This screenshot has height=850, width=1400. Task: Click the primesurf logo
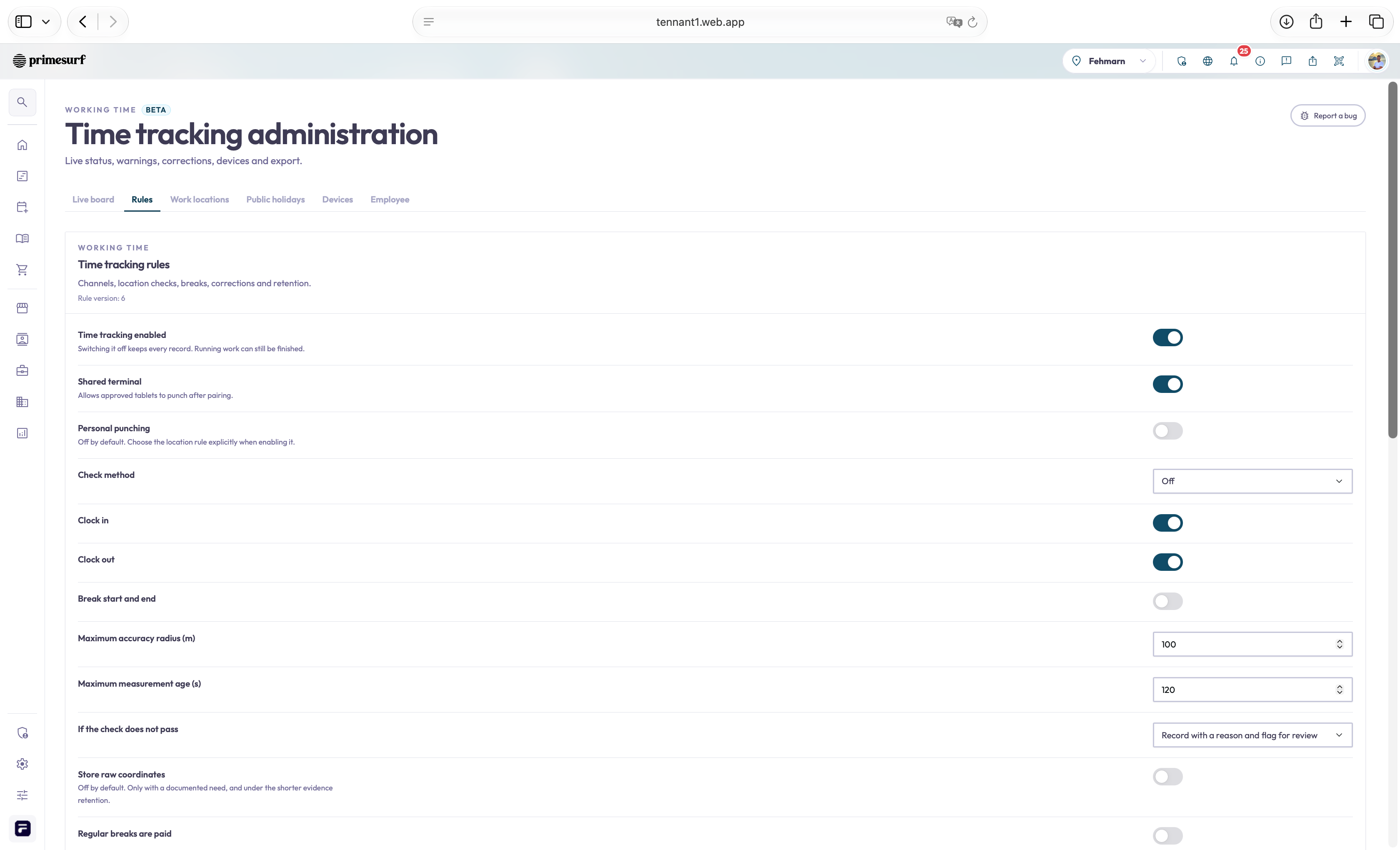coord(49,60)
